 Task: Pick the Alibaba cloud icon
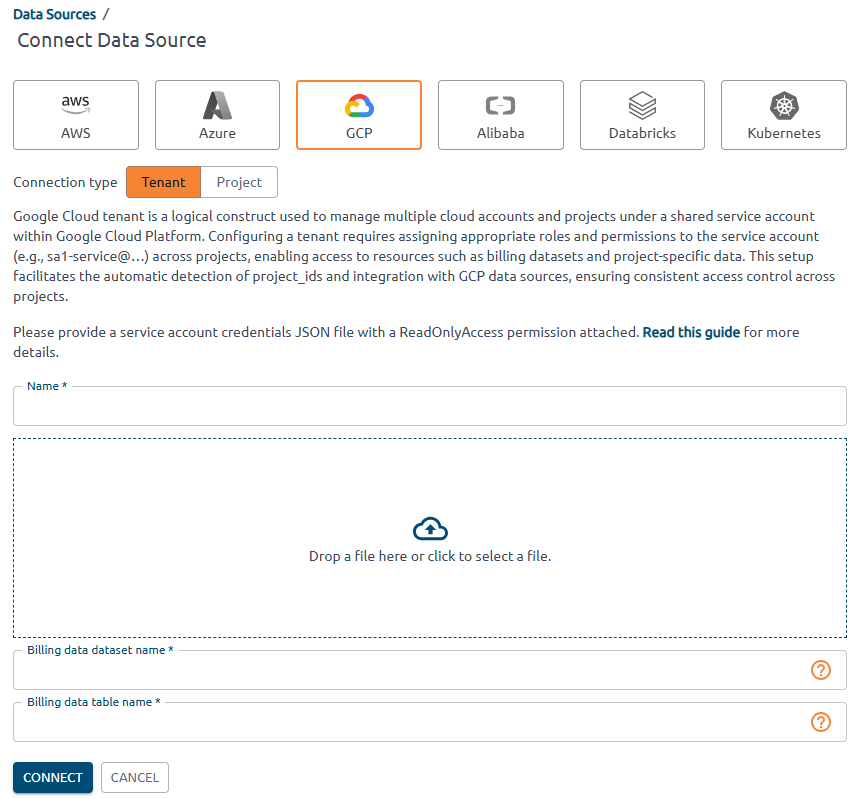coord(501,105)
